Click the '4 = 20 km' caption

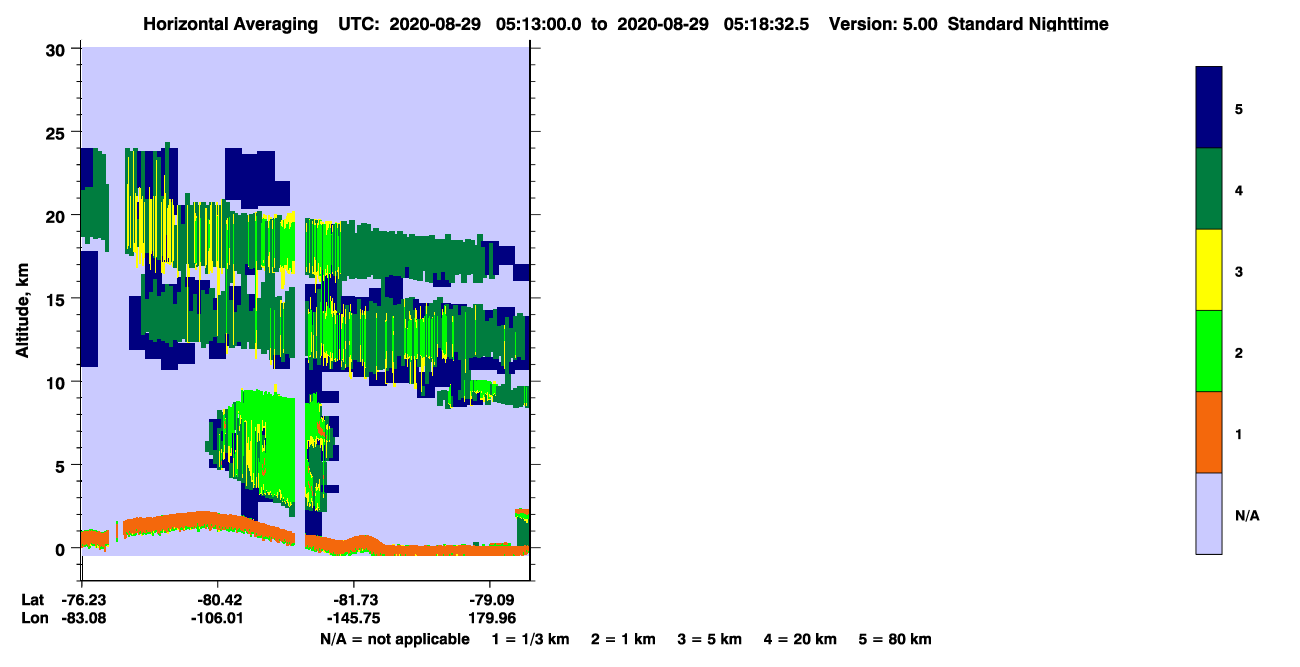point(799,640)
